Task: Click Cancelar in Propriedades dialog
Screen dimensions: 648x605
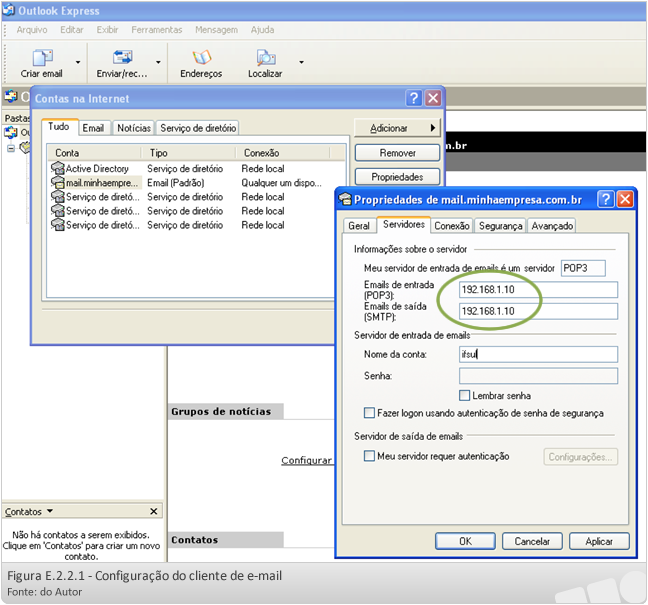Action: tap(532, 541)
